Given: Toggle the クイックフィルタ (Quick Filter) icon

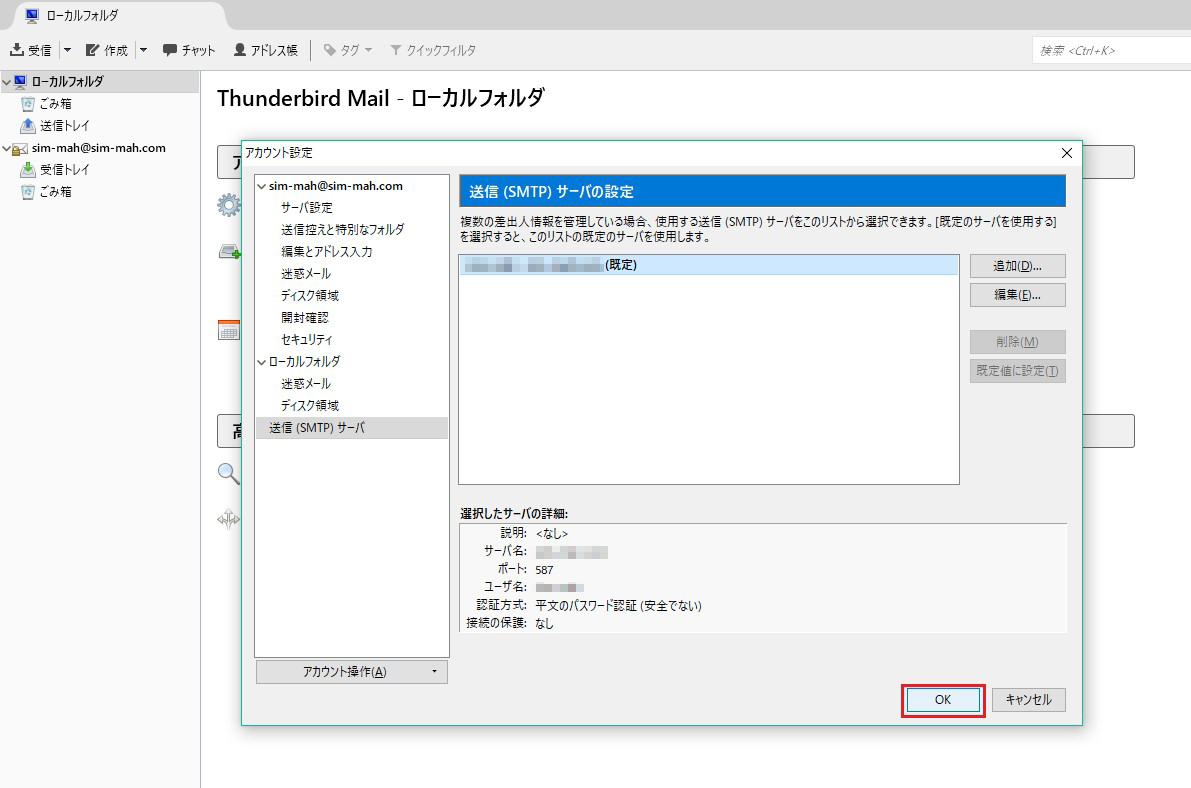Looking at the screenshot, I should coord(396,50).
